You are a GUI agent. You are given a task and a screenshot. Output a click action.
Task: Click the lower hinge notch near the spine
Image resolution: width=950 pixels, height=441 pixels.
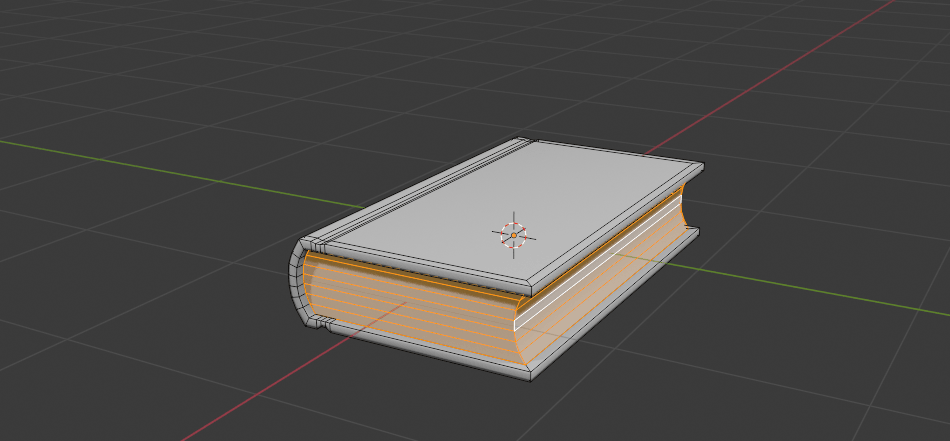tap(323, 321)
